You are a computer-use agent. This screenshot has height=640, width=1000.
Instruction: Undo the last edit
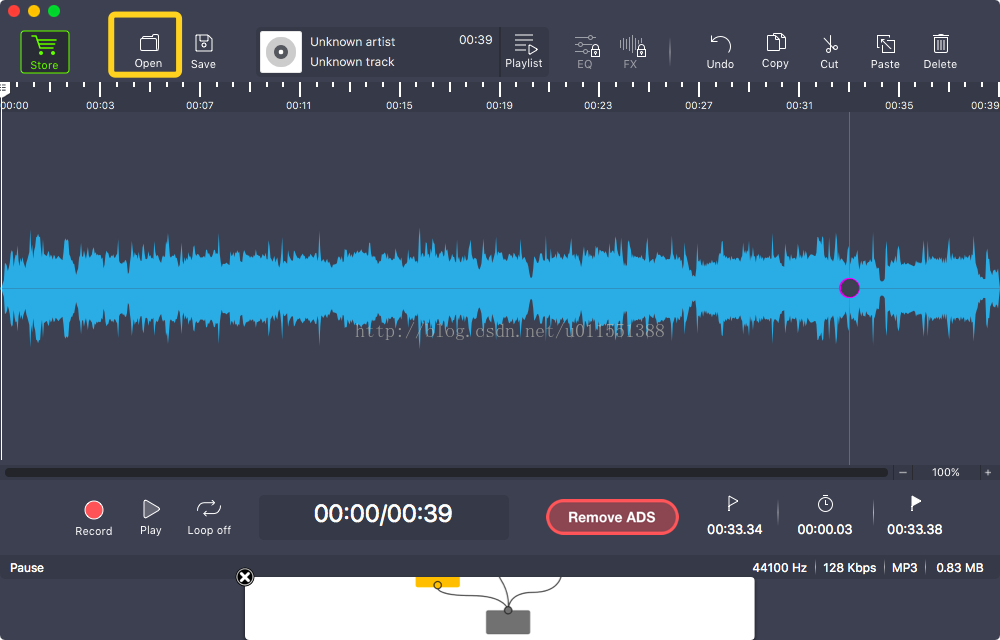coord(720,51)
